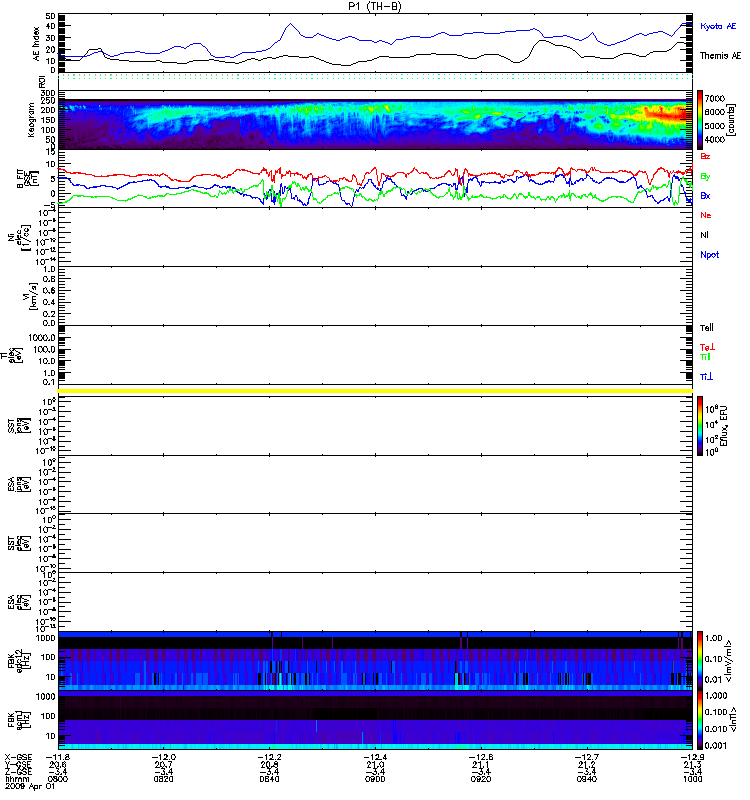Select the blue "Kyoto AE" legend label

coord(718,26)
